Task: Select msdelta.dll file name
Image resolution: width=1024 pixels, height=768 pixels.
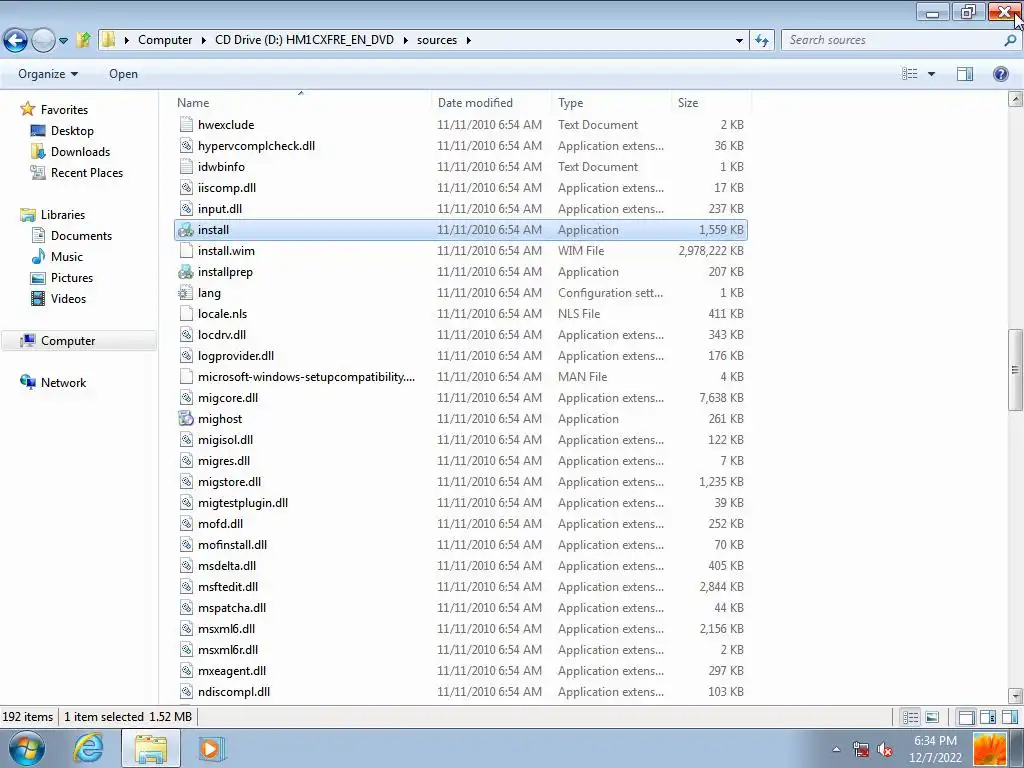Action: (227, 566)
